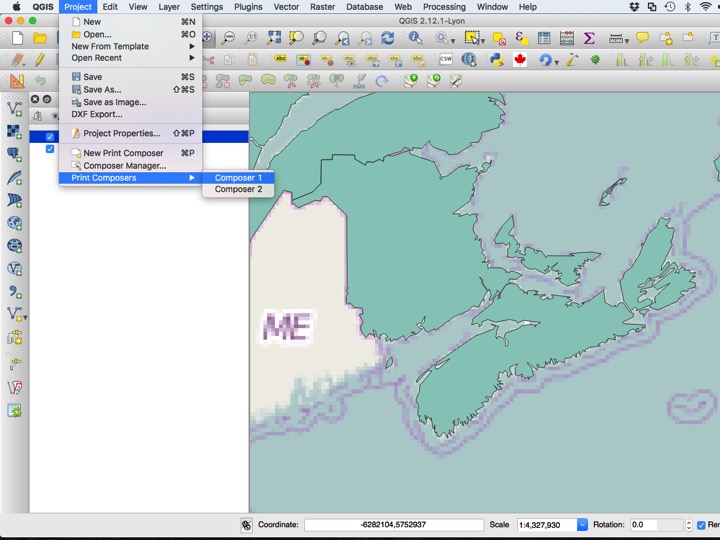The height and width of the screenshot is (540, 720).
Task: Expand Run Feature Action dropdown arrow
Action: (x=453, y=41)
